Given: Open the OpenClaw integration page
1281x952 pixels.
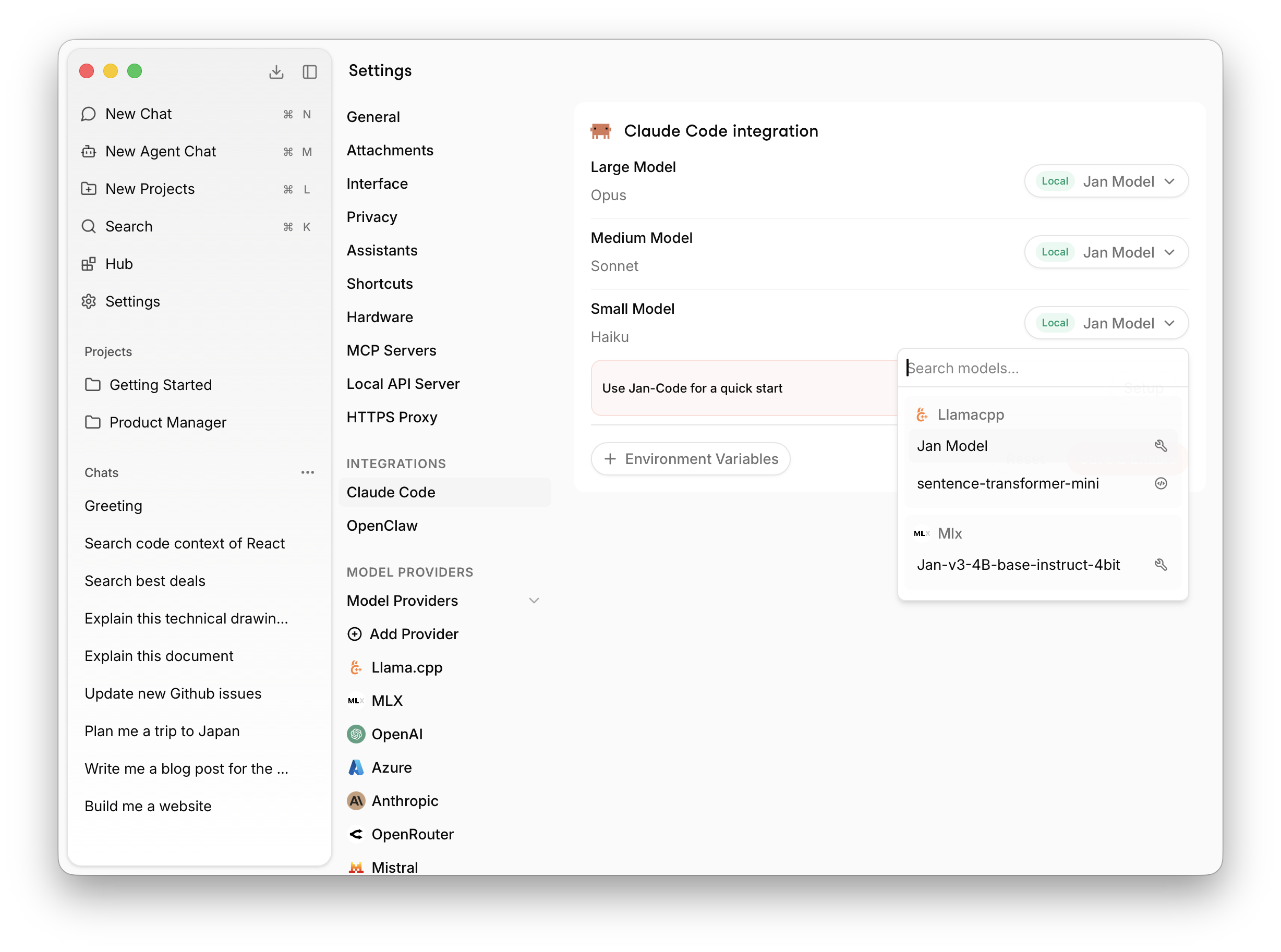Looking at the screenshot, I should click(382, 526).
